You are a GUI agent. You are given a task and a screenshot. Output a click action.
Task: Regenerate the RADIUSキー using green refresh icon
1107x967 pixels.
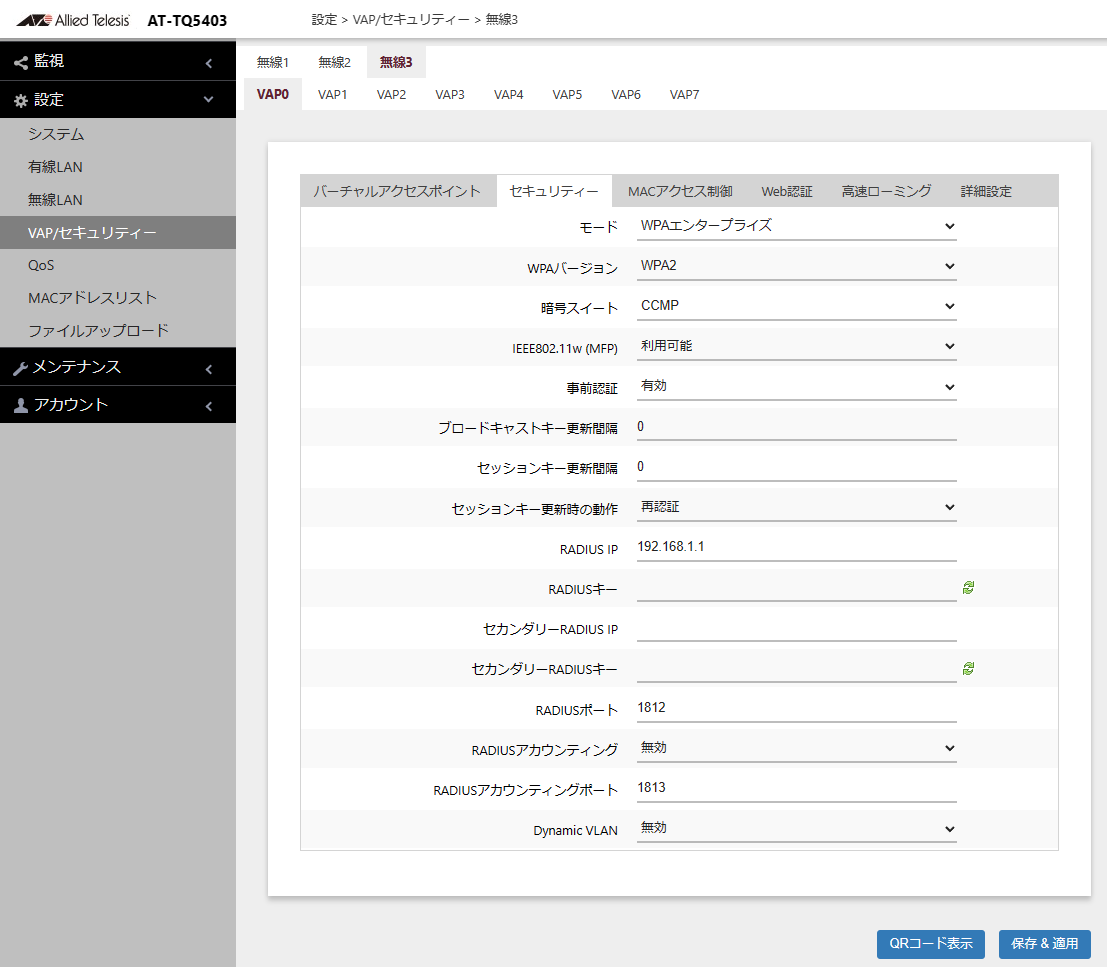pos(969,587)
